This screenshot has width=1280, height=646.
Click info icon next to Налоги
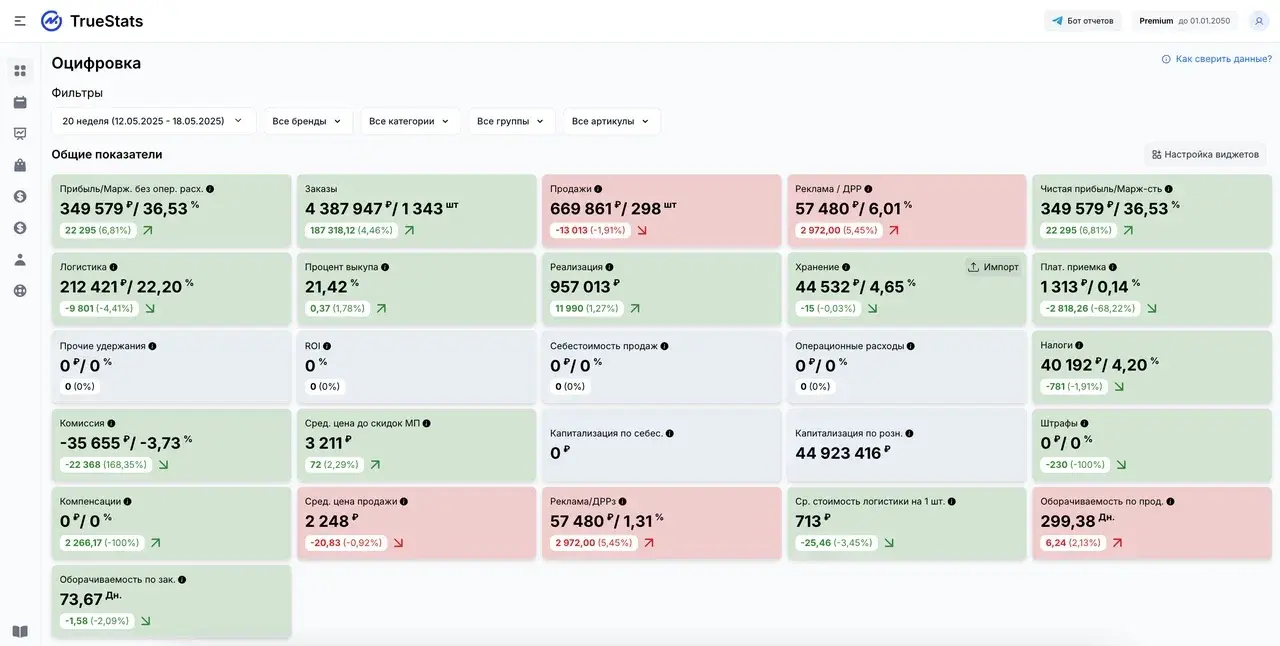tap(1080, 345)
